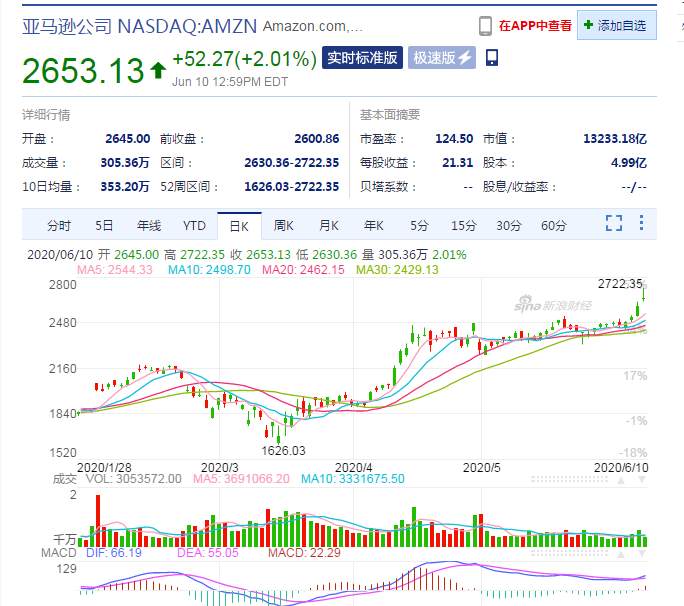Switch to the 5分 interval tab
The height and width of the screenshot is (606, 684).
click(419, 226)
